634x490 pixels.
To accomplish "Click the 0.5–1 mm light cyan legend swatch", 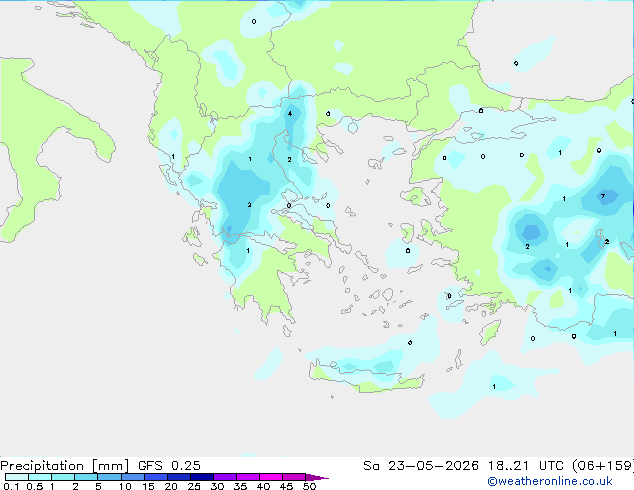I will [40, 477].
